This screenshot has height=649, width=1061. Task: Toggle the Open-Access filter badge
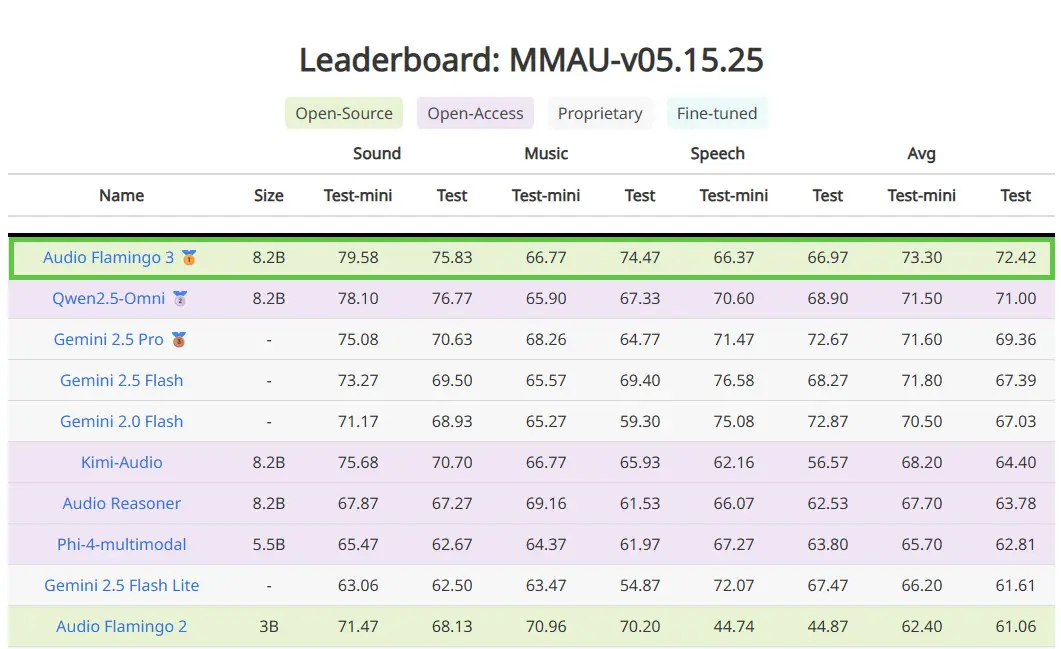click(475, 113)
